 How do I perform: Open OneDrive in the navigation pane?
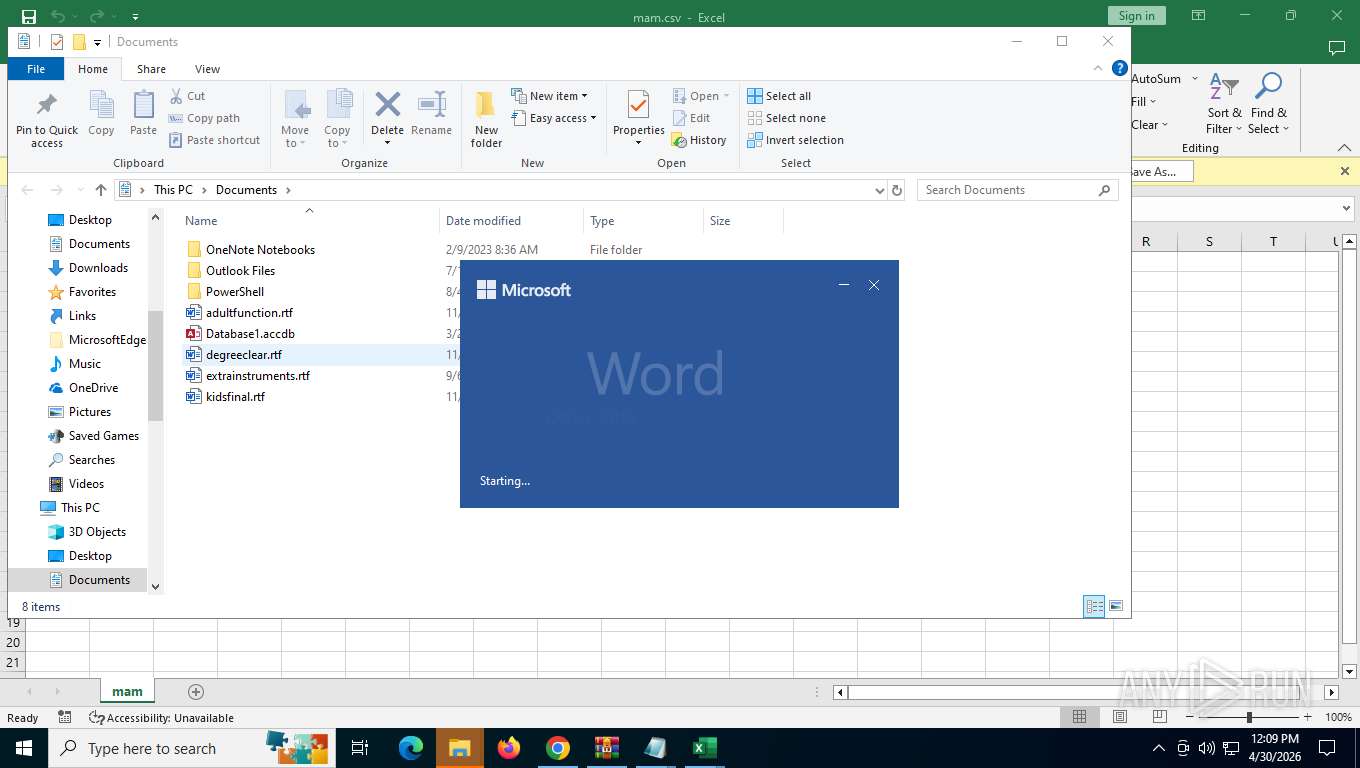point(93,388)
